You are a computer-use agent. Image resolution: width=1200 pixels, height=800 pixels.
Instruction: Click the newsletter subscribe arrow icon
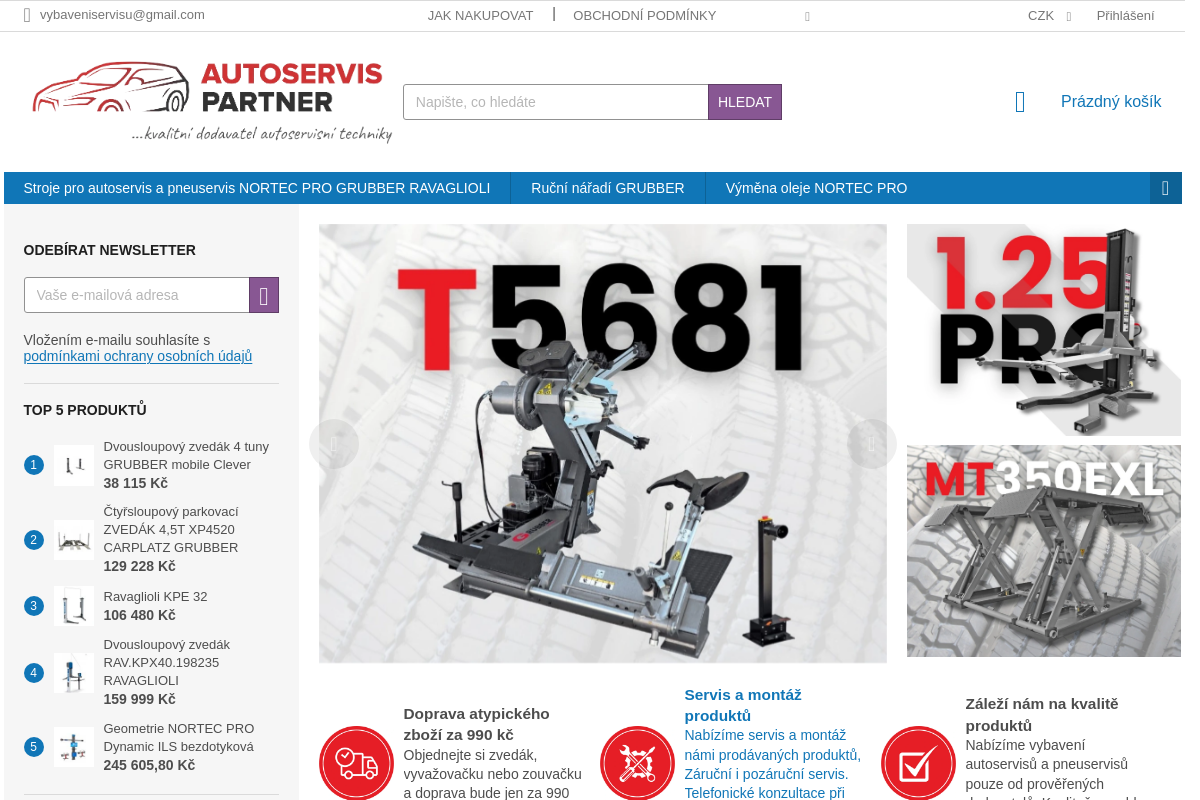pos(263,294)
